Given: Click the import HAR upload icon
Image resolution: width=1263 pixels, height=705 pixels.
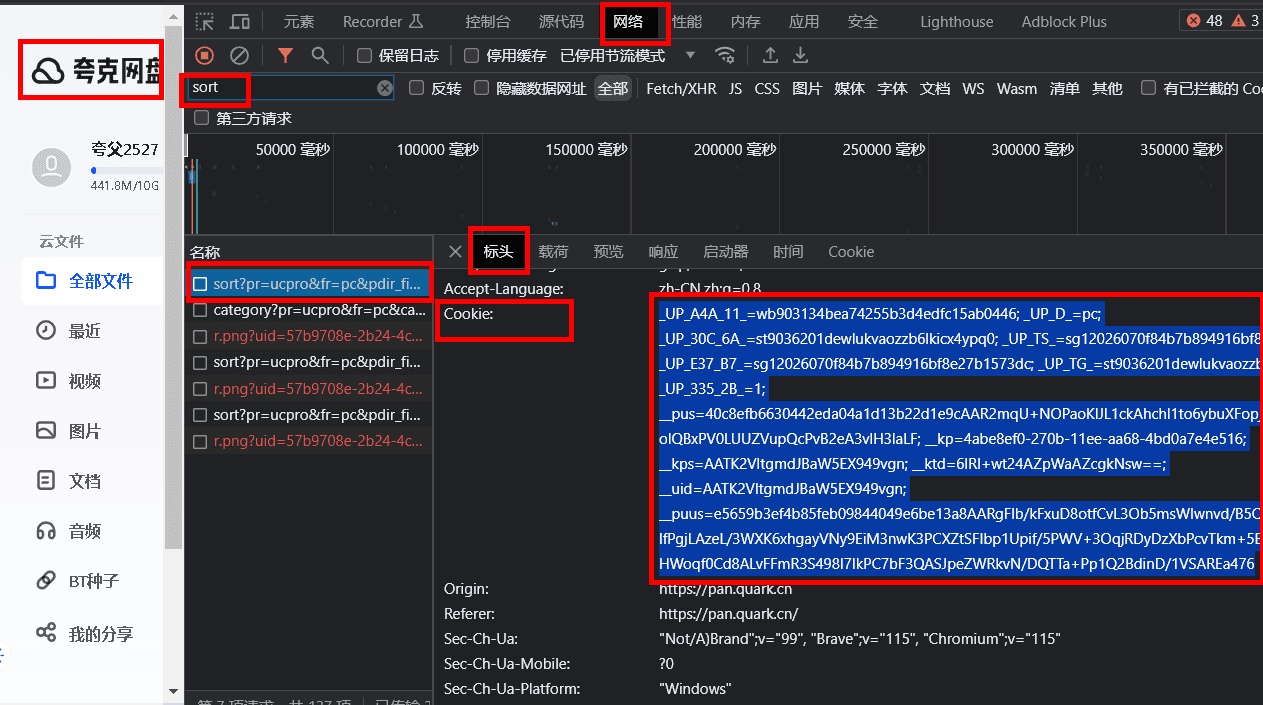Looking at the screenshot, I should point(770,55).
